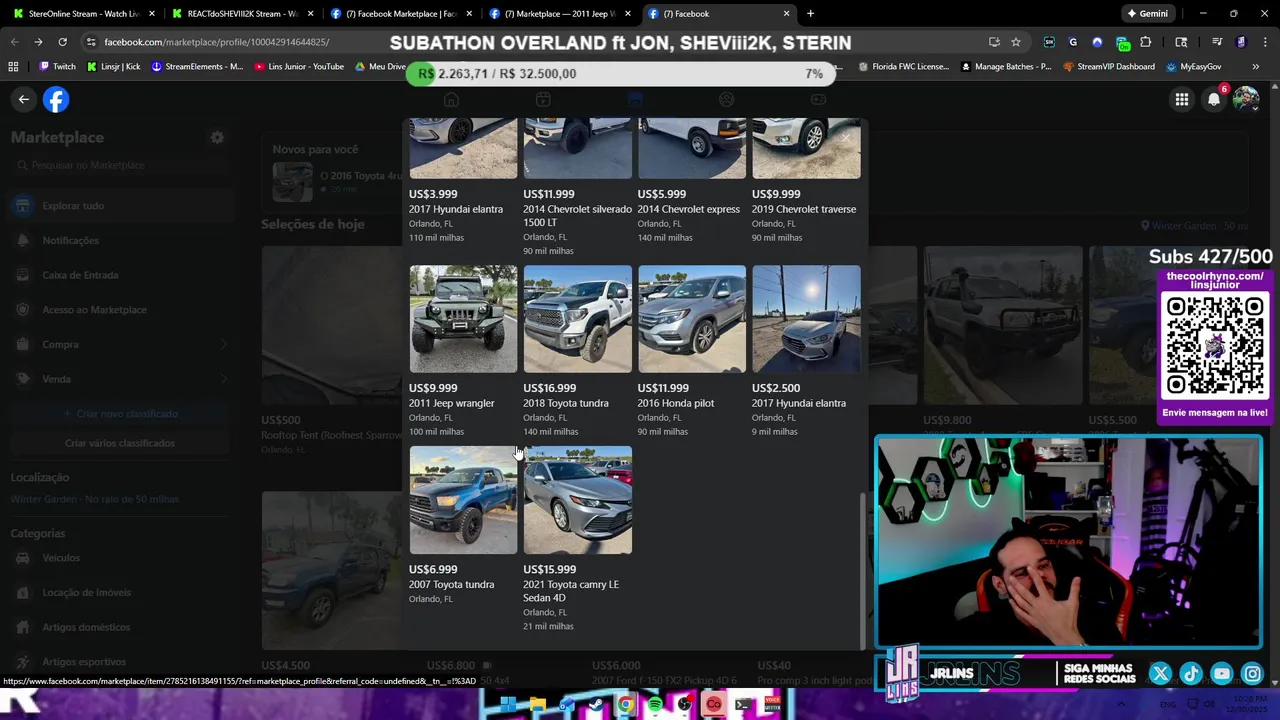Close the active (7) Facebook tab
This screenshot has width=1280, height=720.
(x=786, y=13)
